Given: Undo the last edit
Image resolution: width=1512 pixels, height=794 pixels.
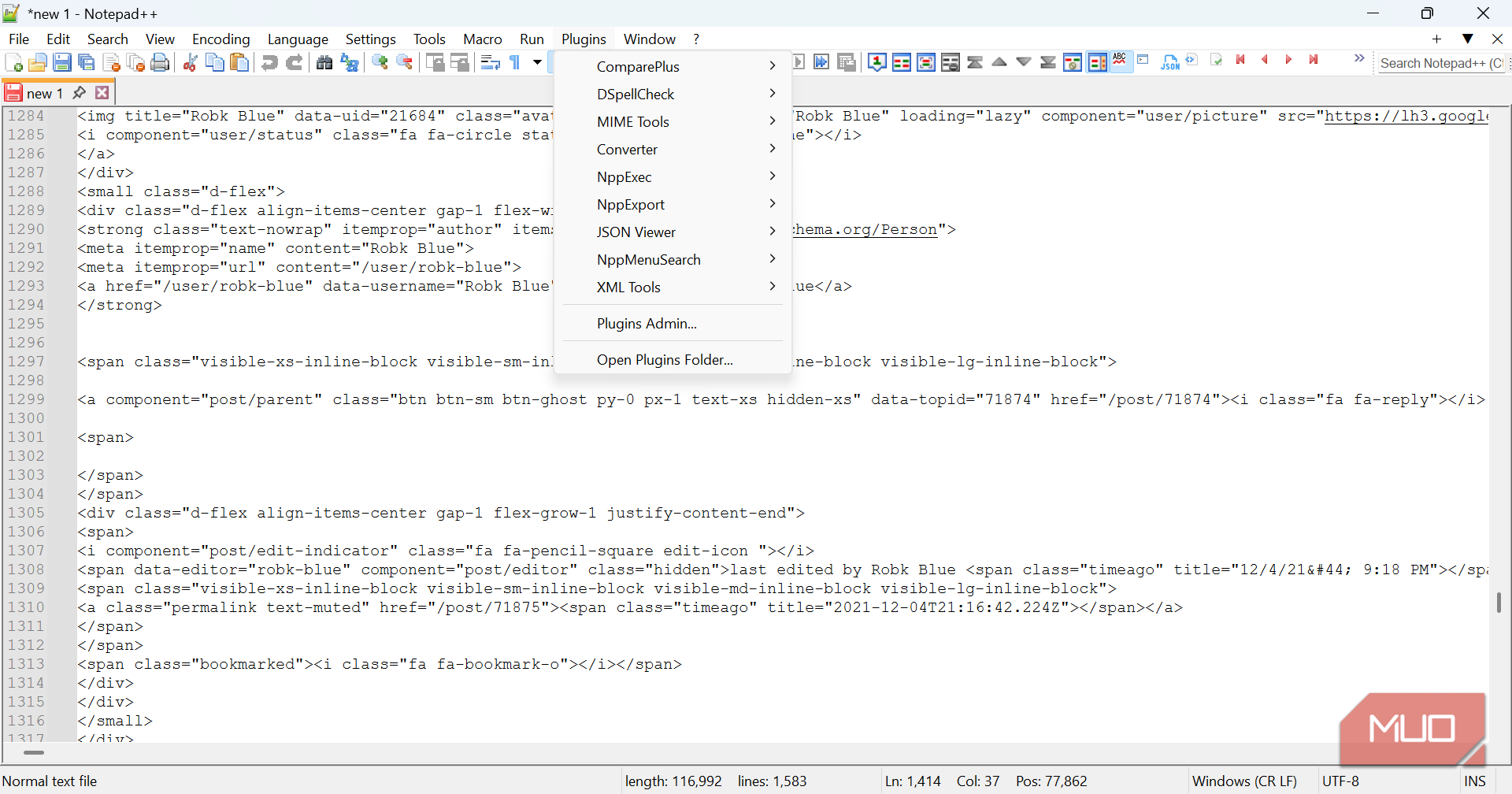Looking at the screenshot, I should (269, 63).
